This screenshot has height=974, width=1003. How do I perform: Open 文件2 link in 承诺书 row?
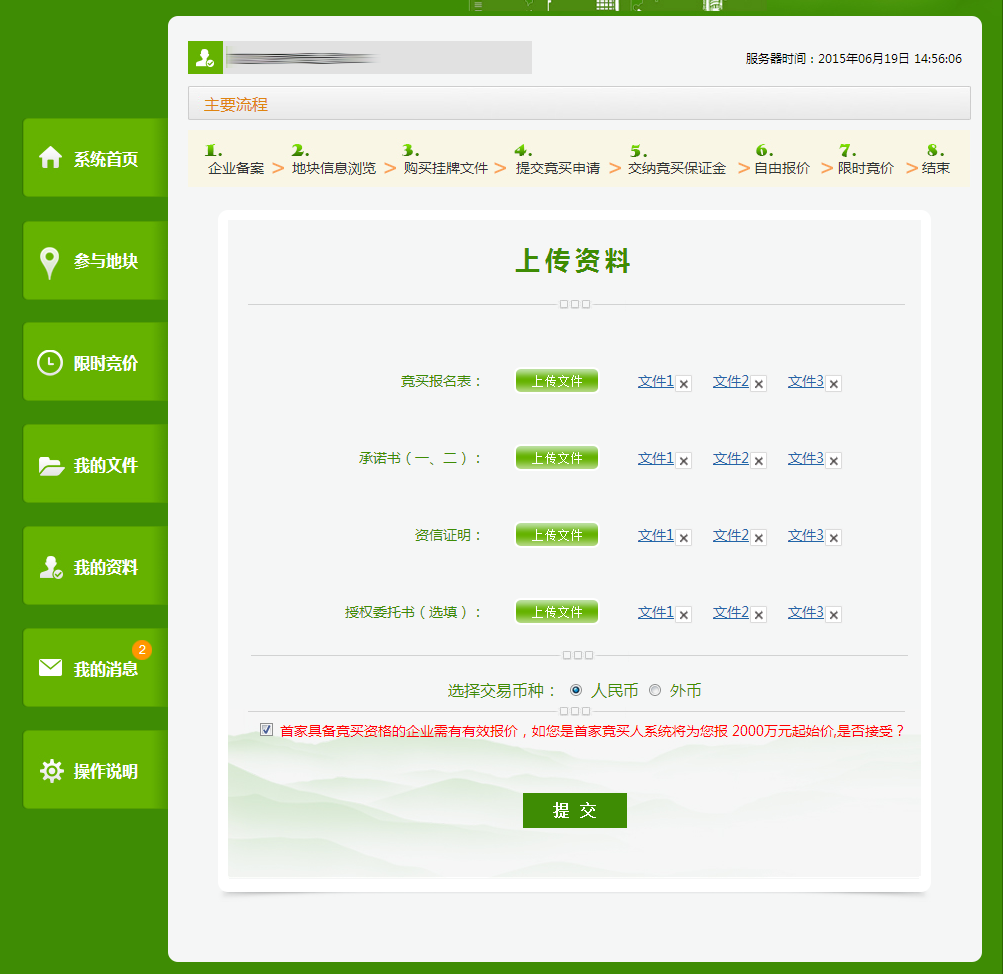(x=730, y=458)
